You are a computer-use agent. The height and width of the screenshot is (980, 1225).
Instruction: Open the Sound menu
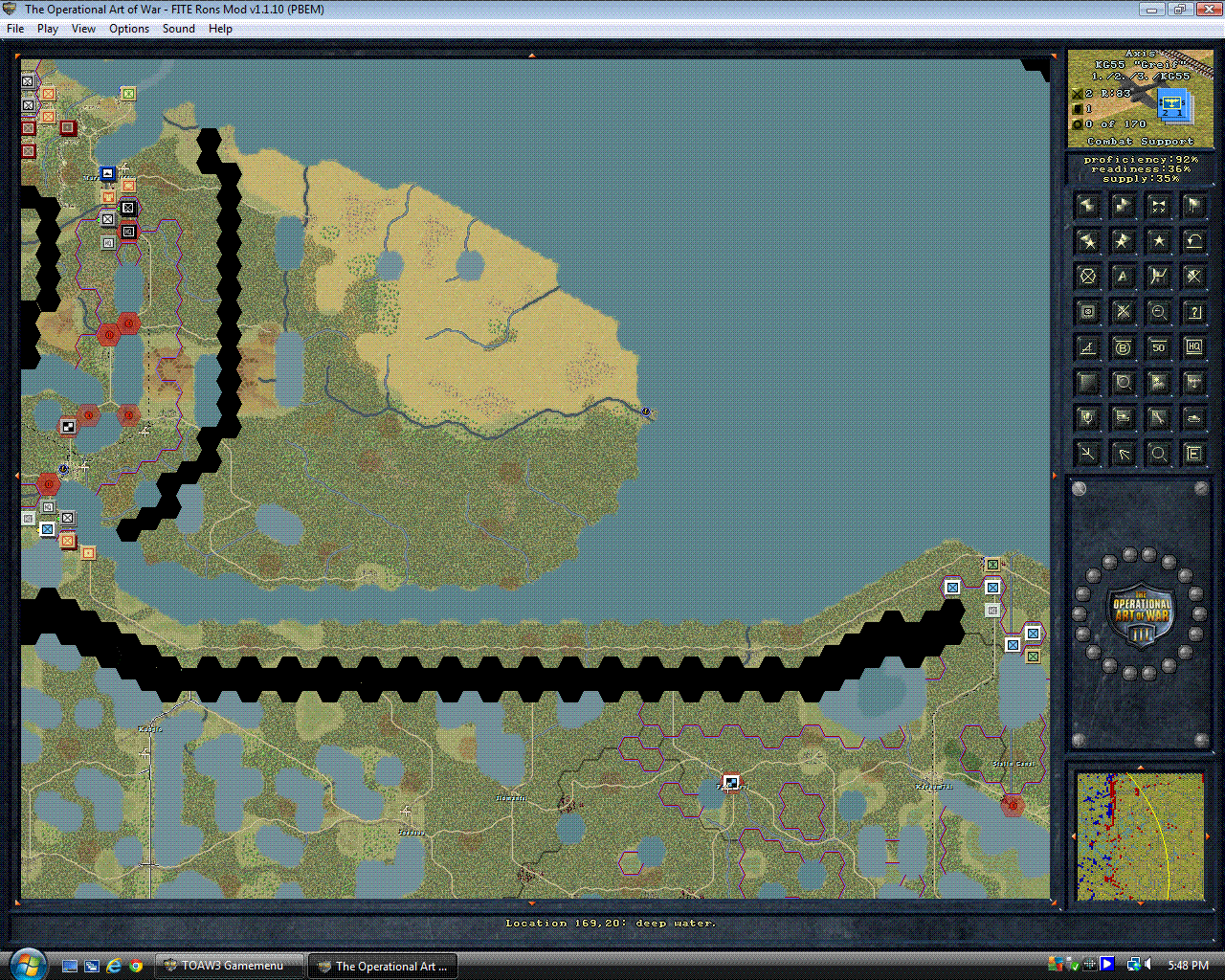click(x=179, y=29)
